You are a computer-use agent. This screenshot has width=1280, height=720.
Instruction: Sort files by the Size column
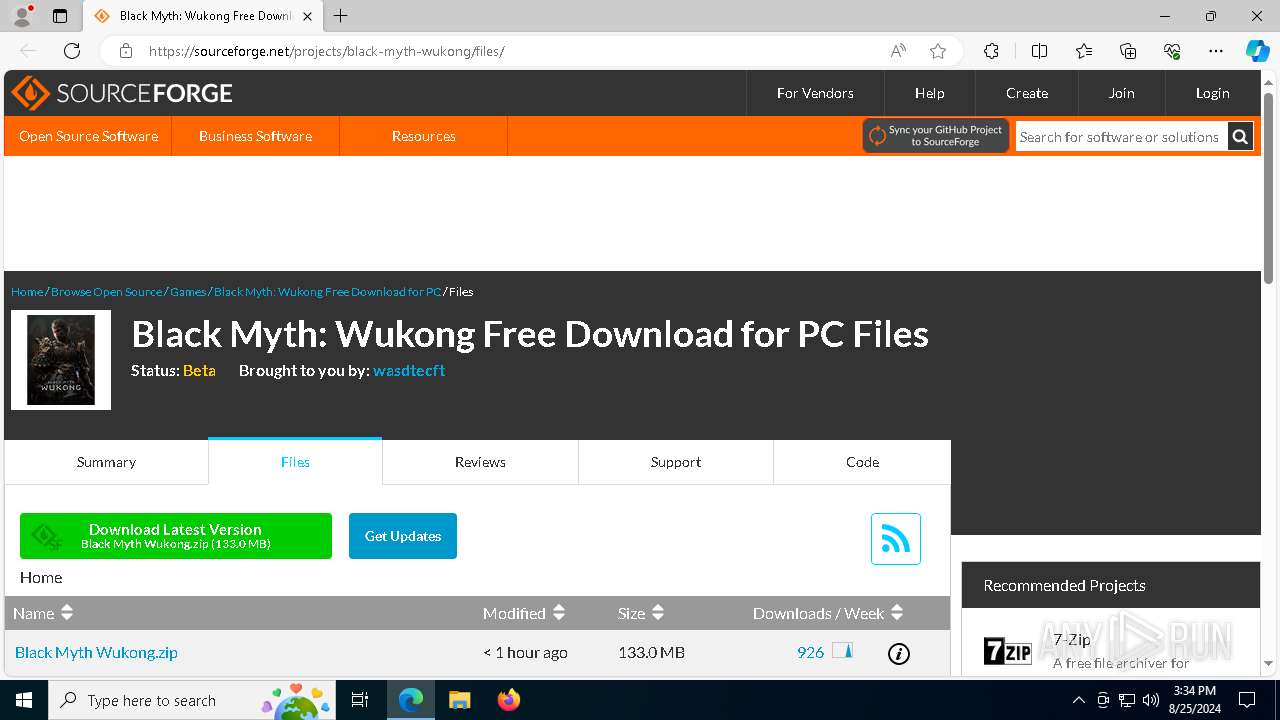pos(641,613)
